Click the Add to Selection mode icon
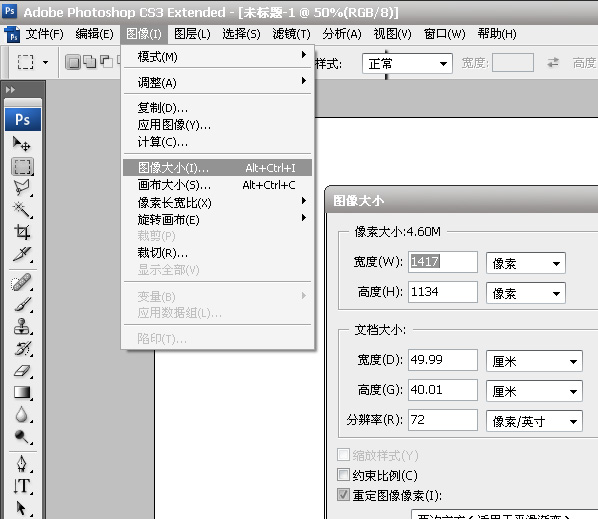 [x=90, y=62]
